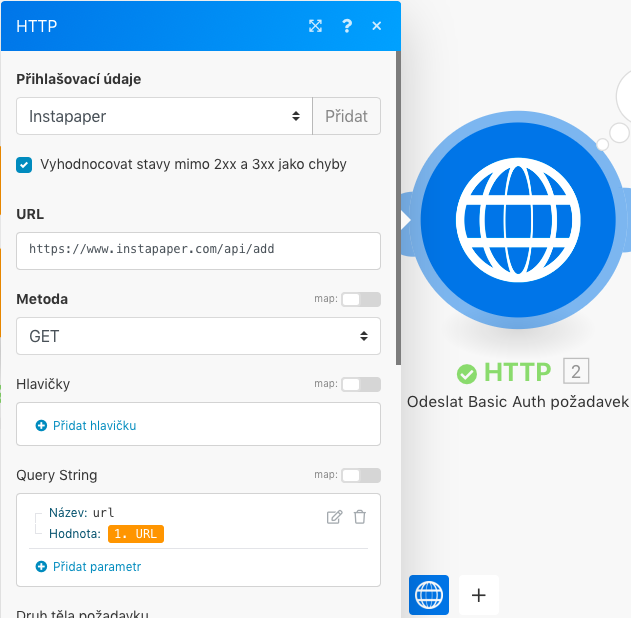
Task: Delete url parameter with trash icon
Action: [x=360, y=517]
